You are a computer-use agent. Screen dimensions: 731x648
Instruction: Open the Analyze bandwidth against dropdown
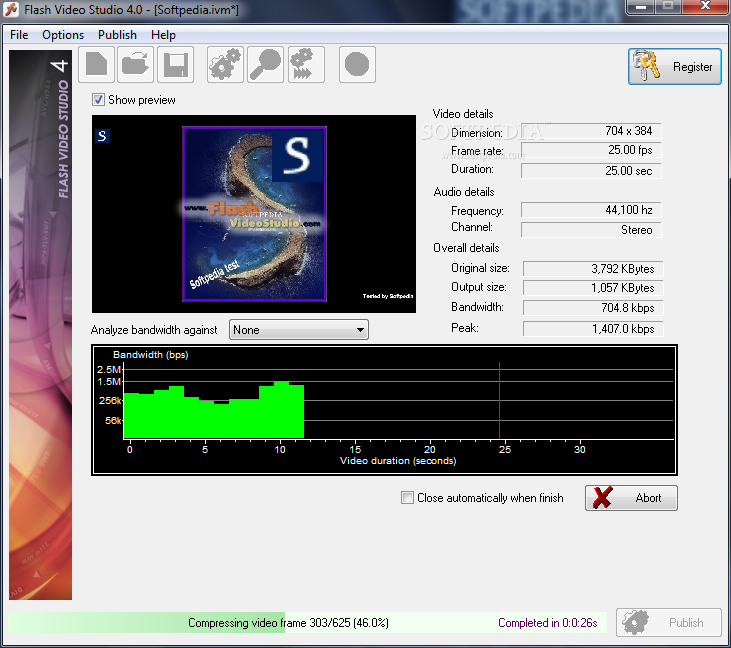pos(298,330)
